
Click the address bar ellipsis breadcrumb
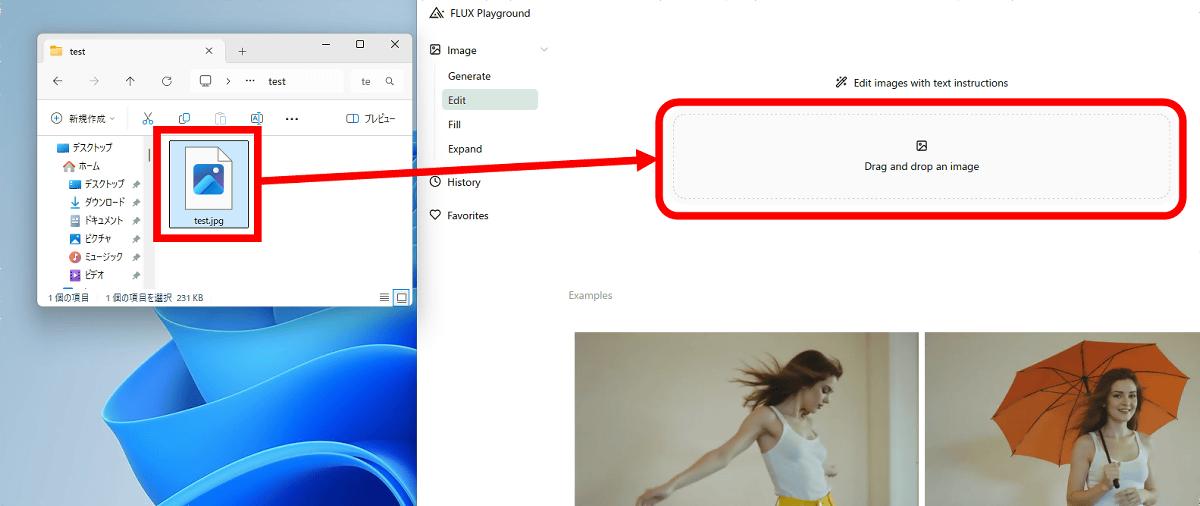pos(252,81)
